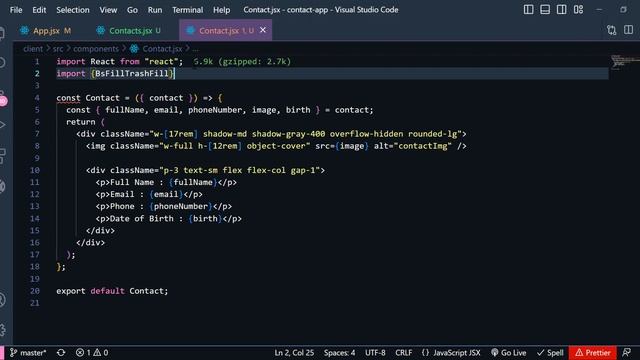Open the Selection menu
Viewport: 640px width, 360px height.
[x=73, y=10]
